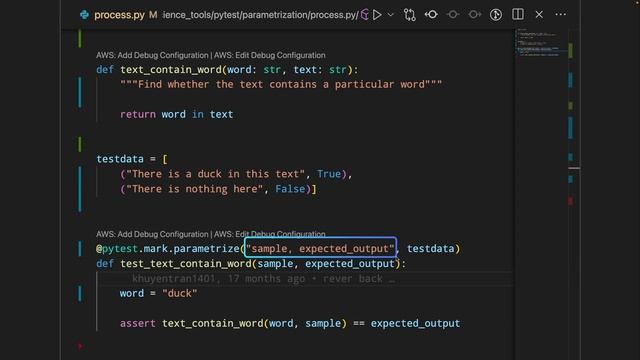
Task: Click AWS: Edit Debug Configuration above text_contain_word
Action: point(270,55)
